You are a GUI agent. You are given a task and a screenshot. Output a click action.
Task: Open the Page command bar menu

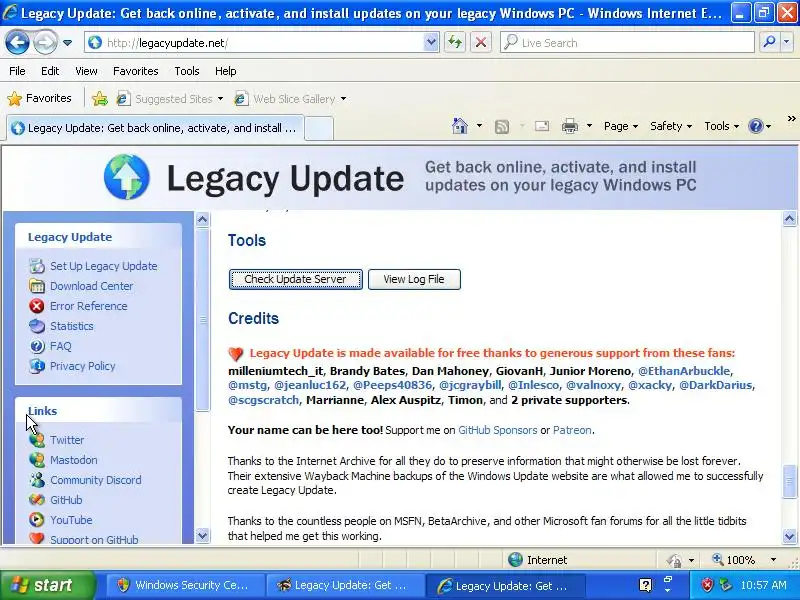[621, 126]
